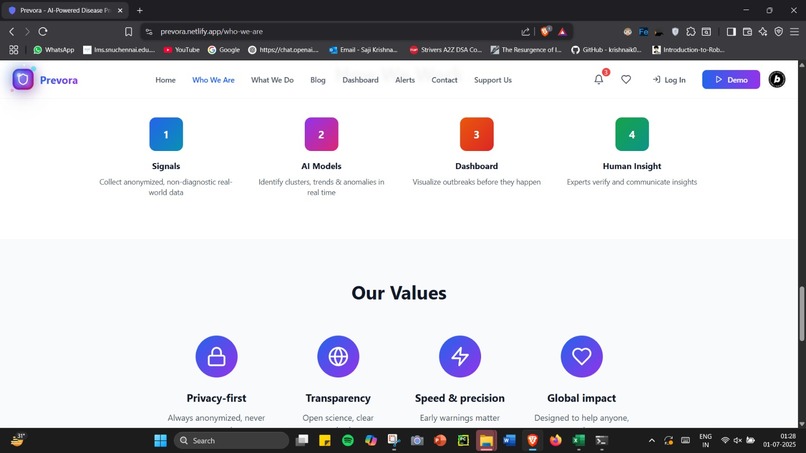The height and width of the screenshot is (453, 806).
Task: Click the taskbar Search box
Action: point(232,441)
